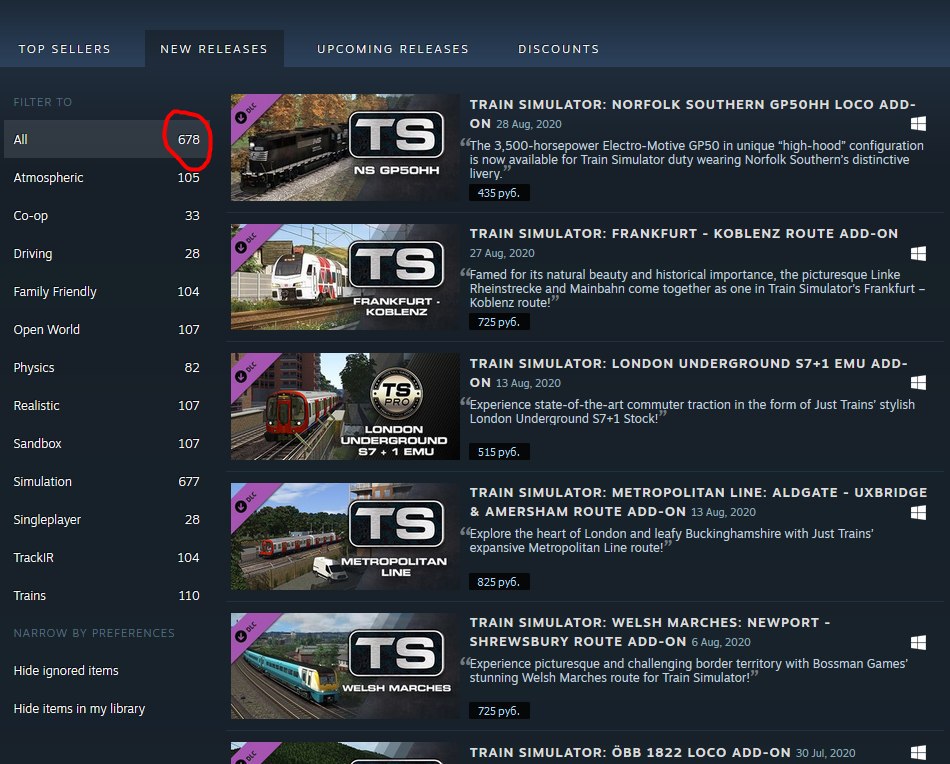Click DLC badge on London Underground thumbnail

click(x=247, y=370)
